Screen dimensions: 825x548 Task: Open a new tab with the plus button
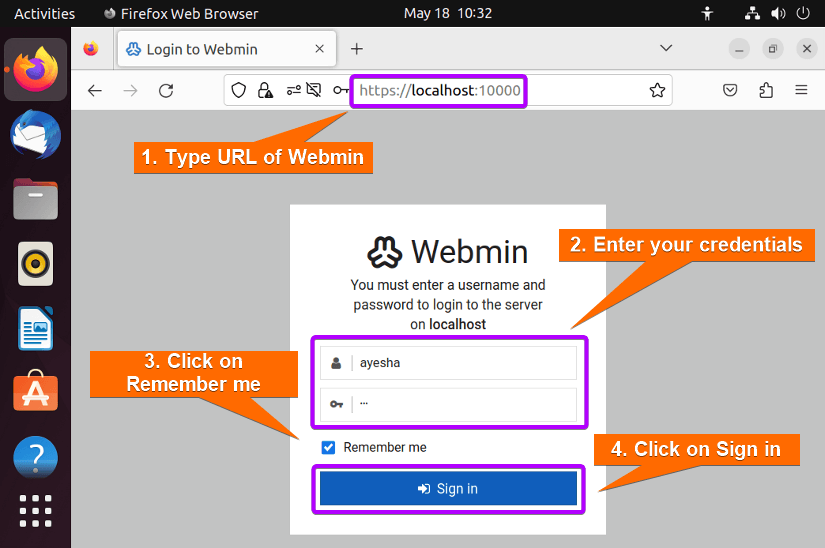(x=357, y=49)
